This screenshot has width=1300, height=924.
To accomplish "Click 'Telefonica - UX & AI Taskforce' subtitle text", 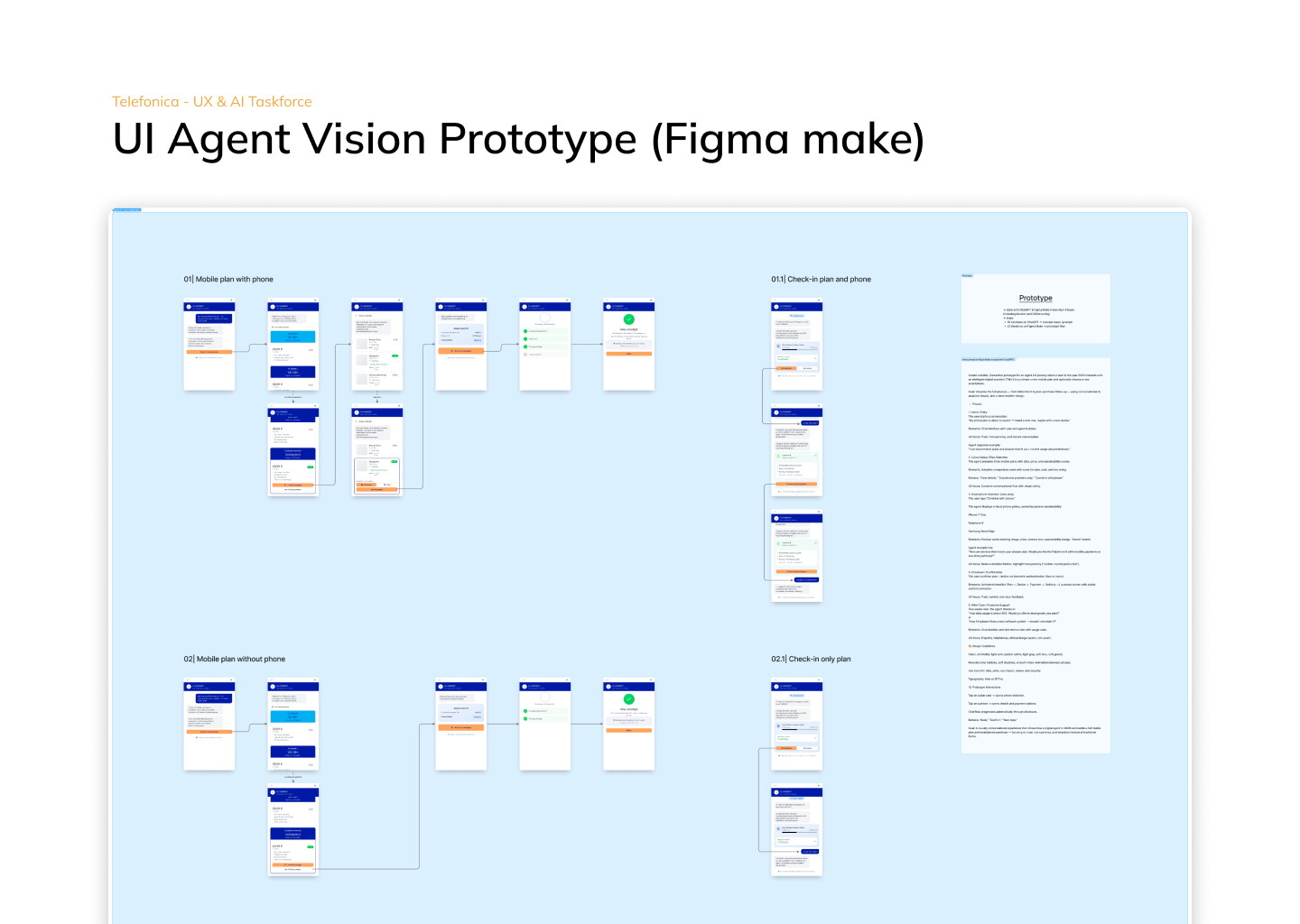I will [212, 102].
